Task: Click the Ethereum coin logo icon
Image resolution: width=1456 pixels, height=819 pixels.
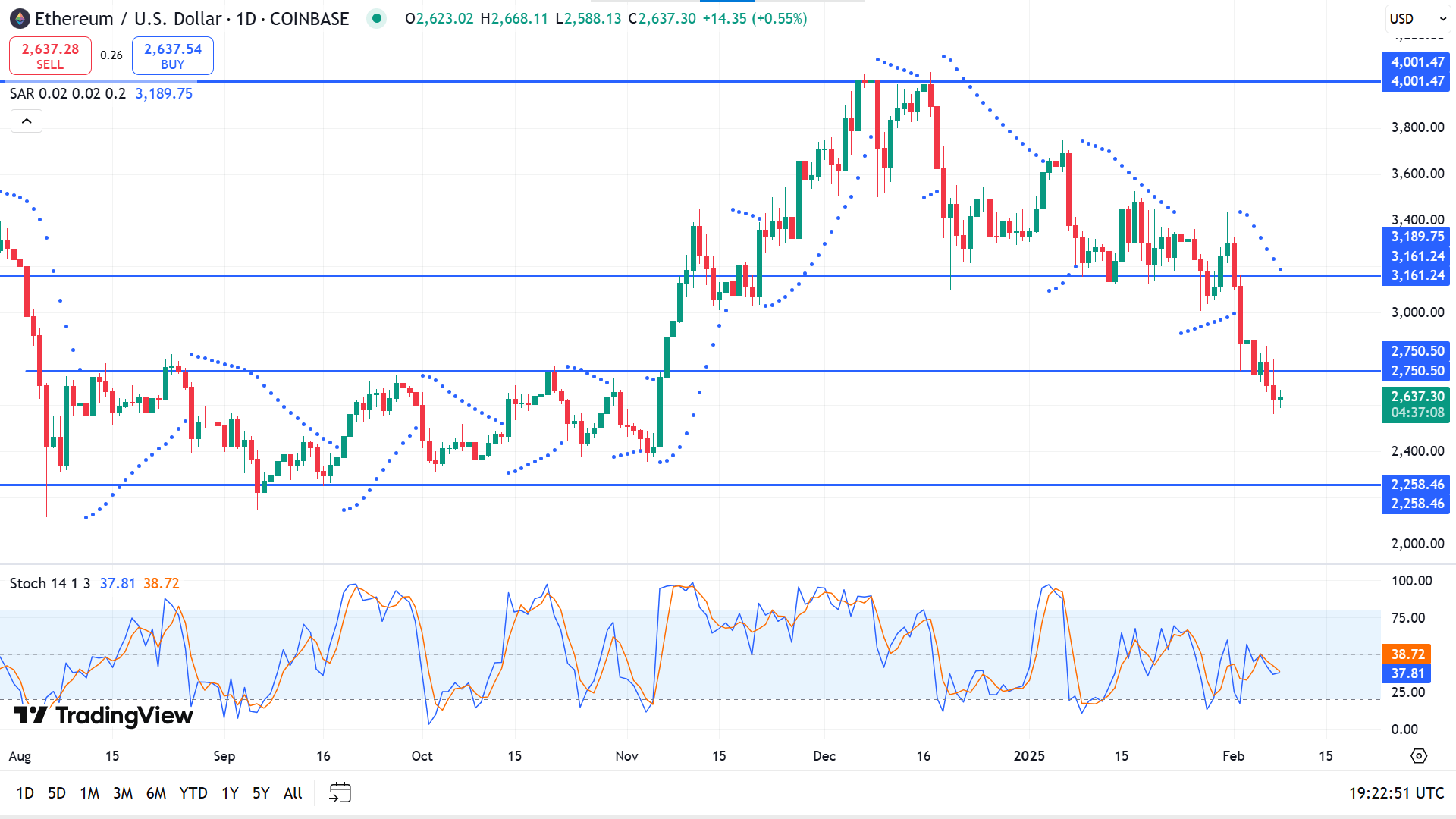Action: 20,18
